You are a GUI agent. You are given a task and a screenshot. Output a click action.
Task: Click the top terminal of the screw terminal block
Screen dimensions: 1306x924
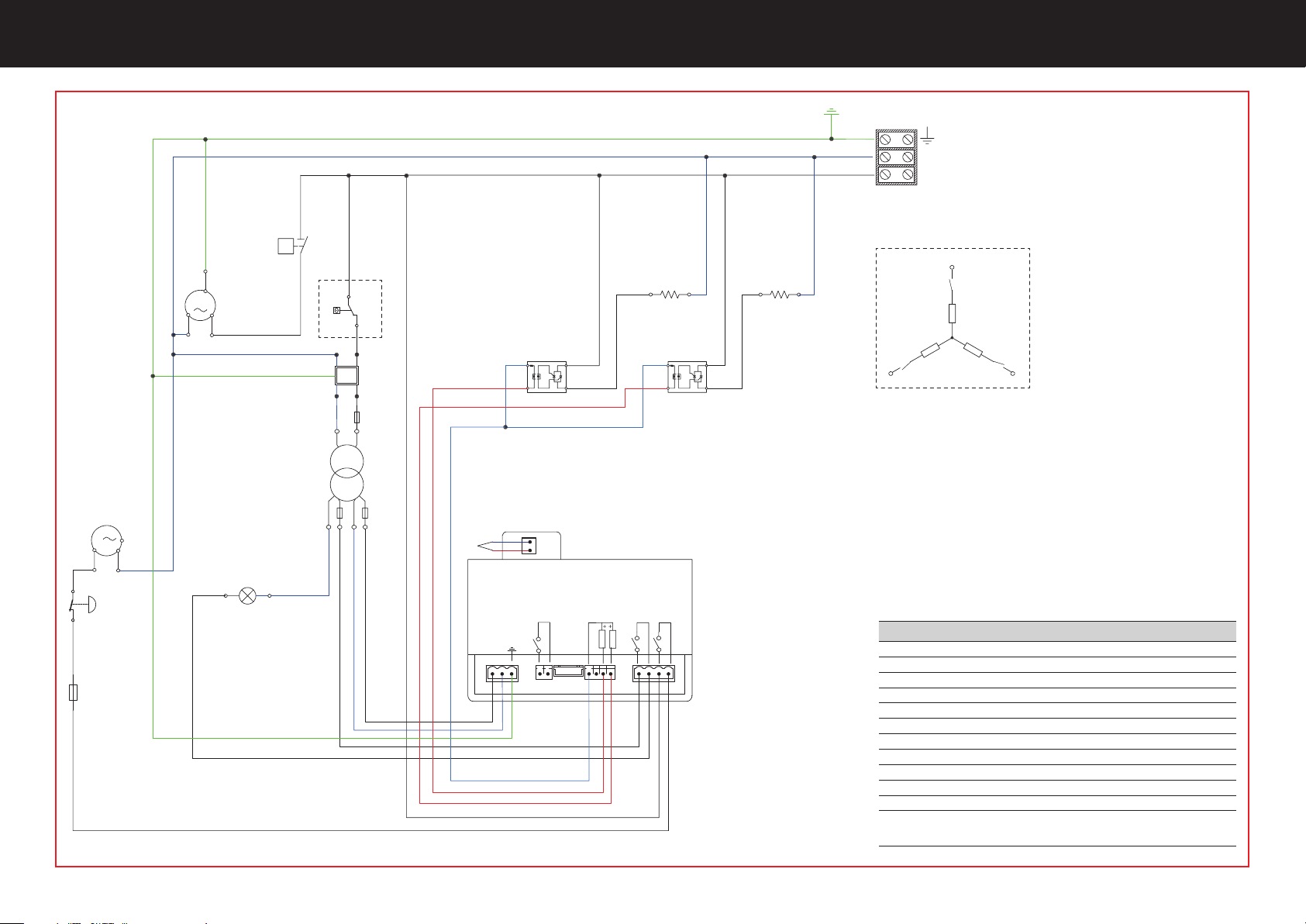896,140
